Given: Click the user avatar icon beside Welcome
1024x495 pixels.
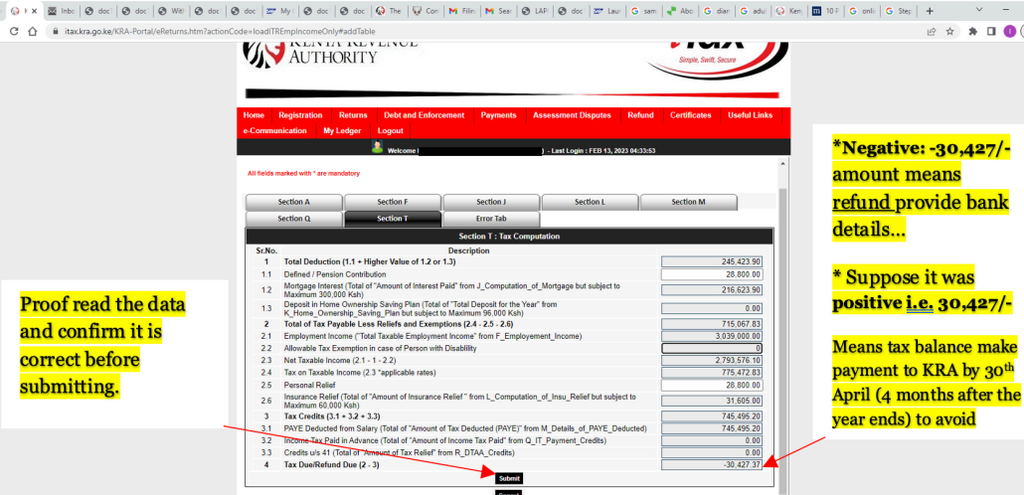Looking at the screenshot, I should coord(377,147).
